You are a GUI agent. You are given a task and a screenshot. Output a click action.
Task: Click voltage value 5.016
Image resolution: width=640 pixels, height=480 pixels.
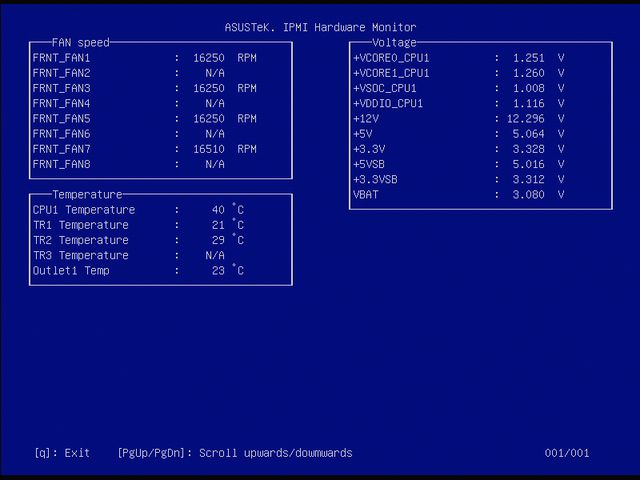[x=529, y=164]
